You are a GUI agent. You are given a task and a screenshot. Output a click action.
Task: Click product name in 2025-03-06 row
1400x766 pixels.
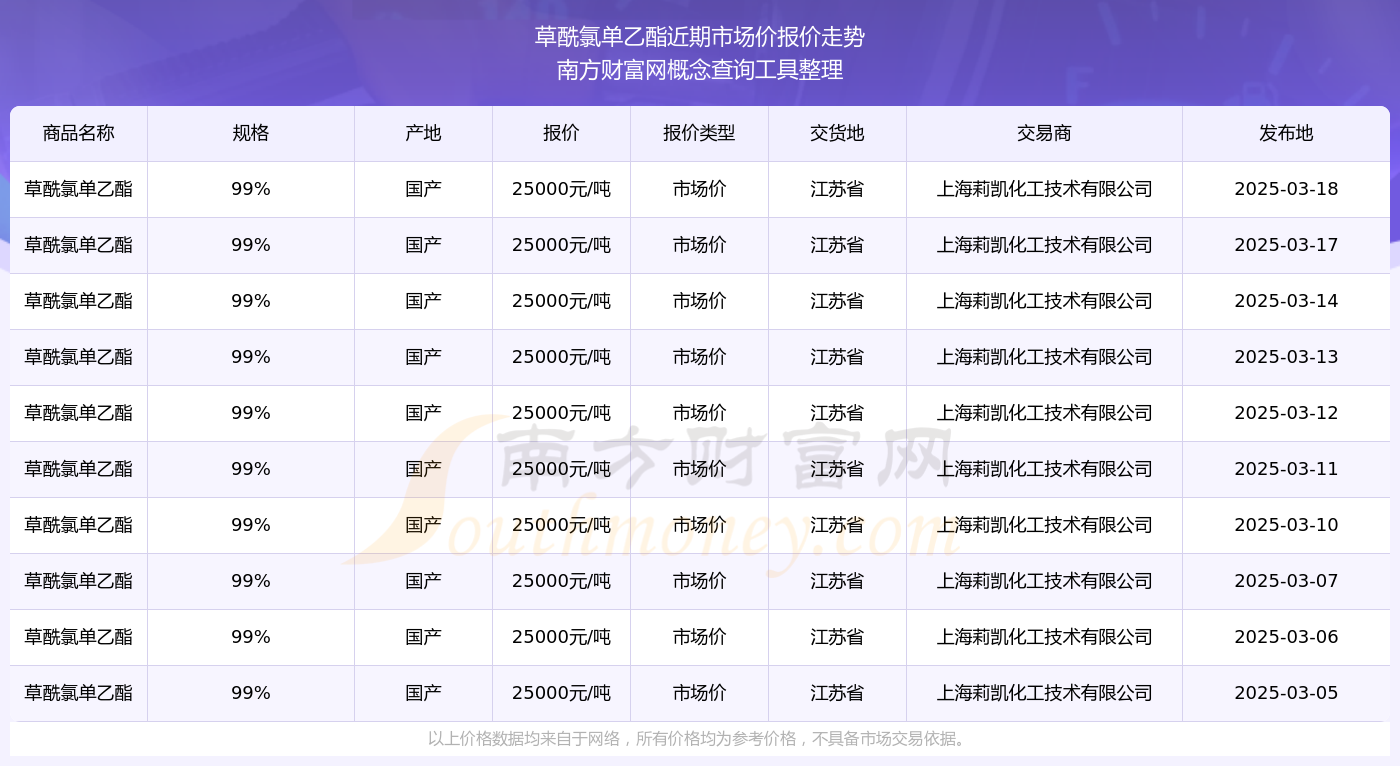pos(79,637)
